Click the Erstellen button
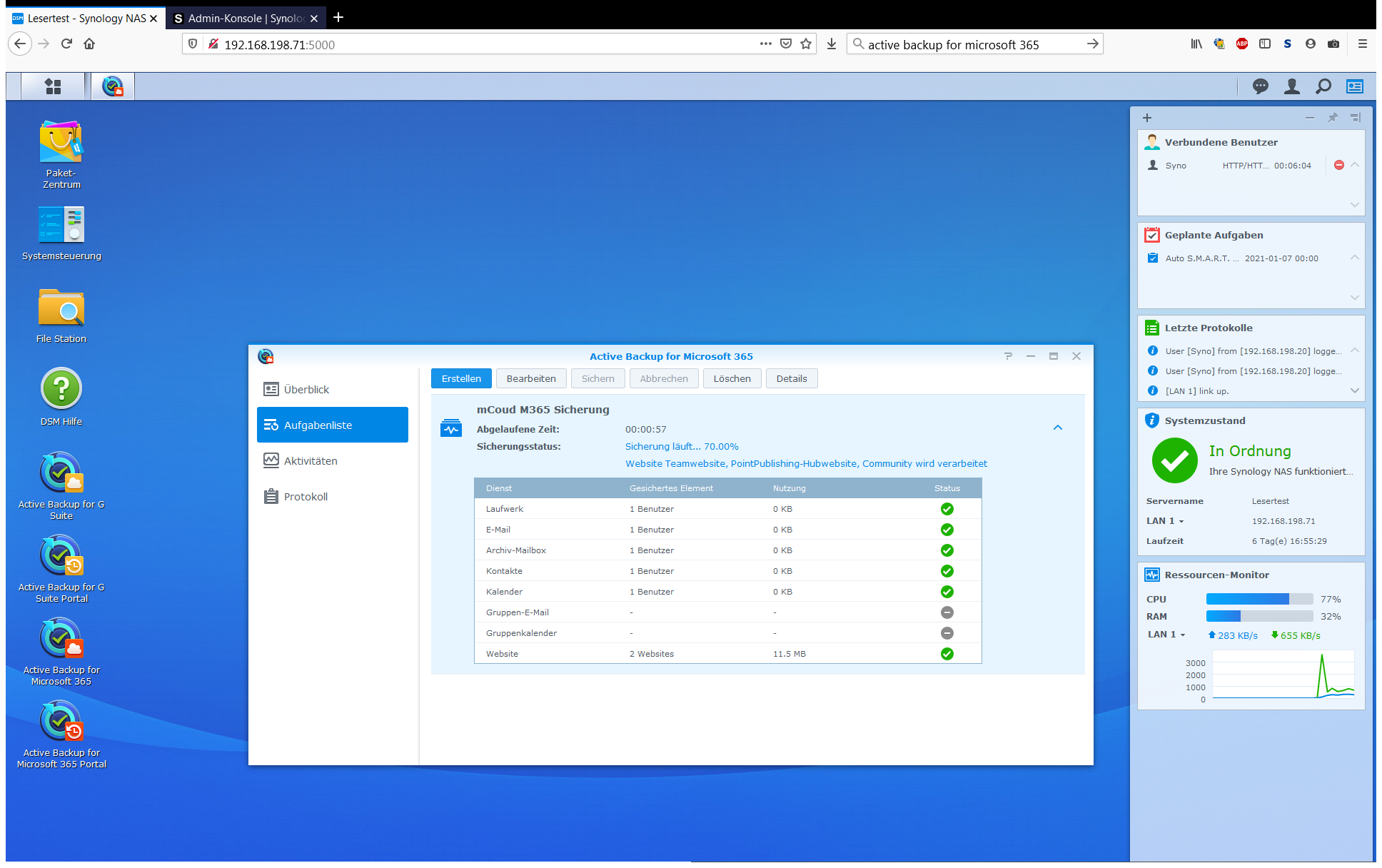Image resolution: width=1382 pixels, height=868 pixels. point(461,378)
